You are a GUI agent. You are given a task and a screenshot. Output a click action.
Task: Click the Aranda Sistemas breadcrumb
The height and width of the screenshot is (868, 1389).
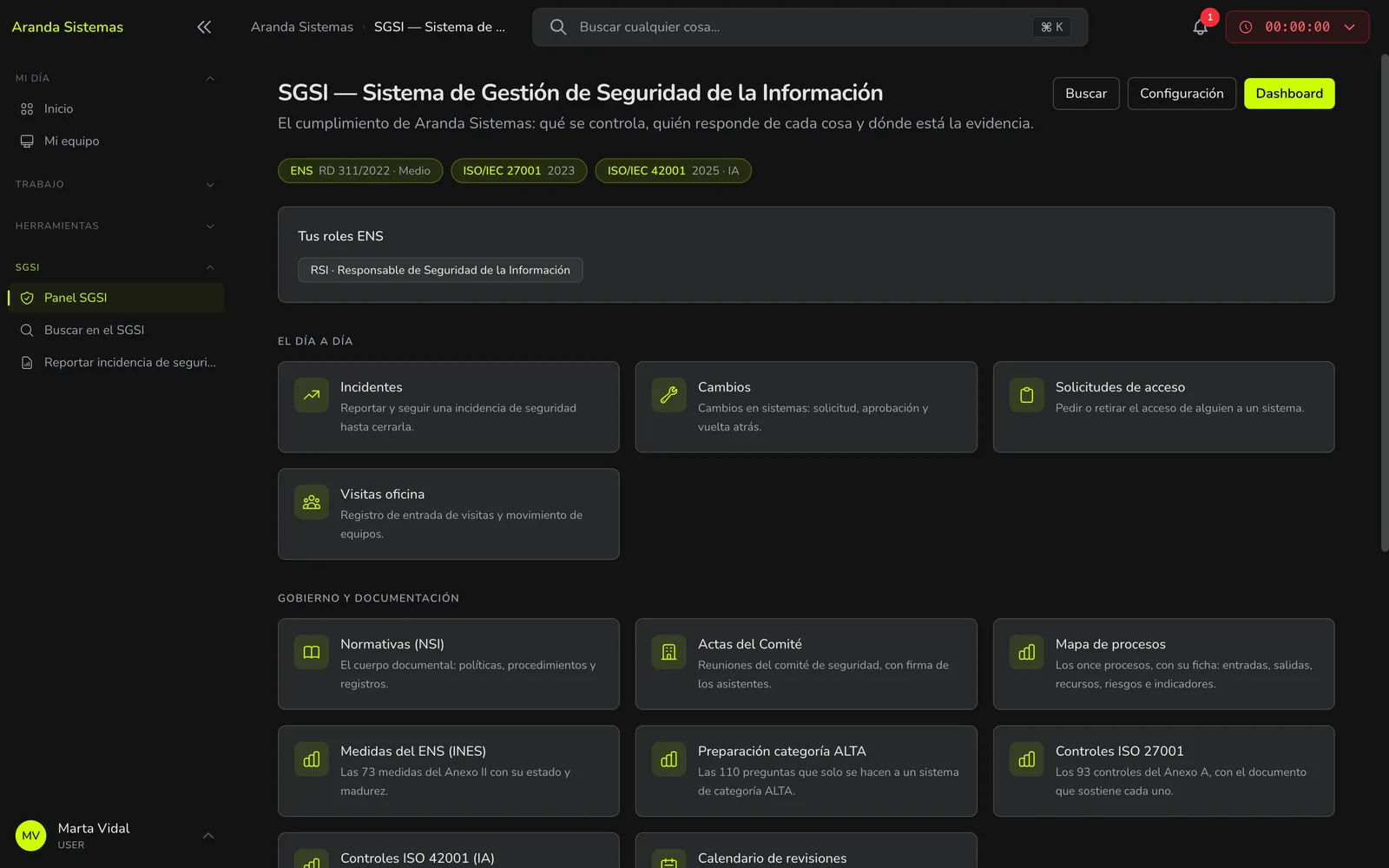click(302, 27)
